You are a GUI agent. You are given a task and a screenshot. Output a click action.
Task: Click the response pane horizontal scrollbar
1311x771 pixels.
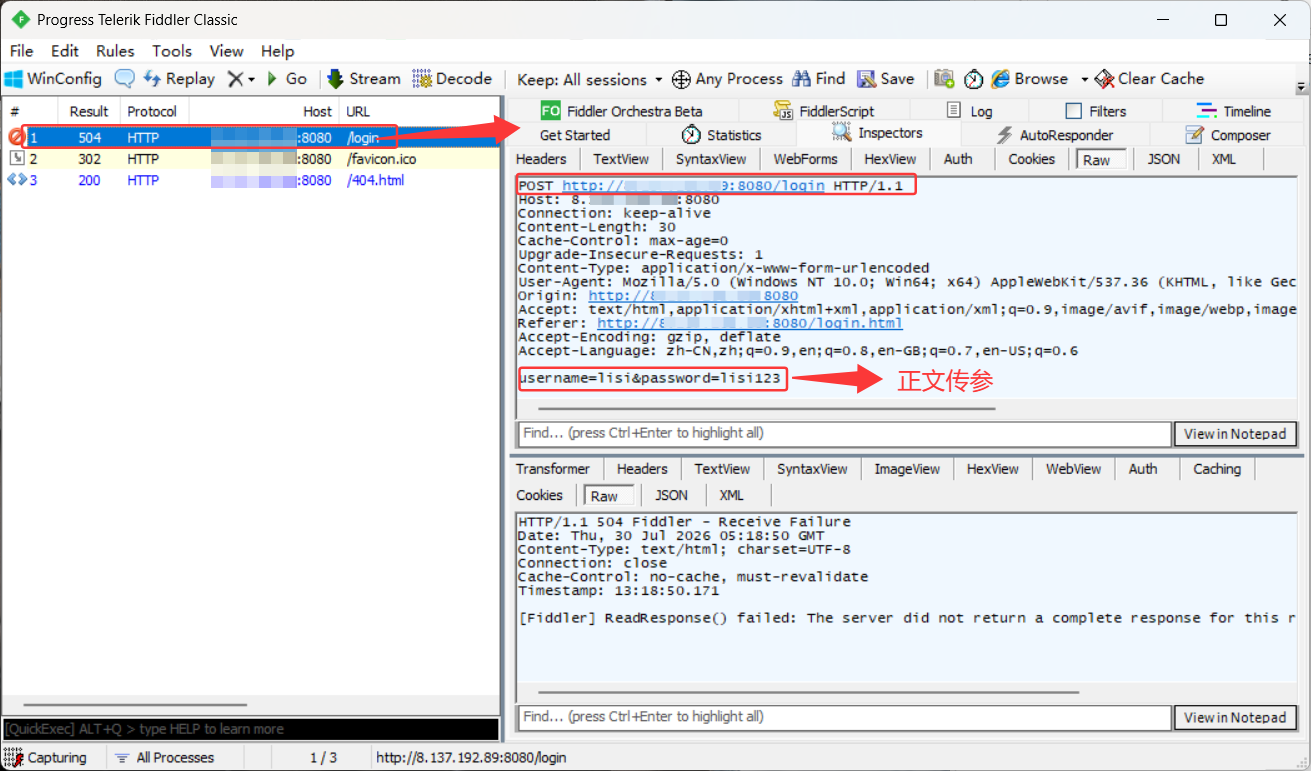pos(809,692)
